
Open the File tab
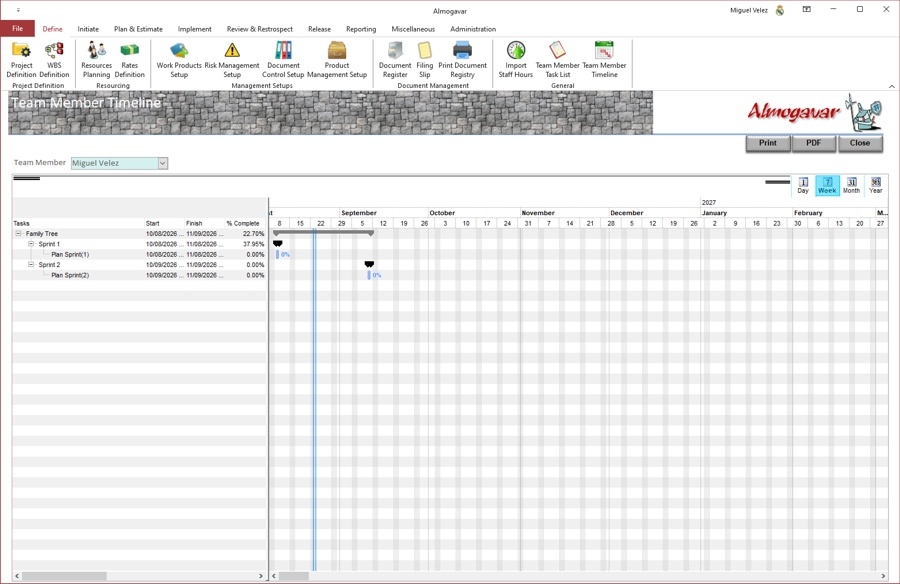point(18,29)
